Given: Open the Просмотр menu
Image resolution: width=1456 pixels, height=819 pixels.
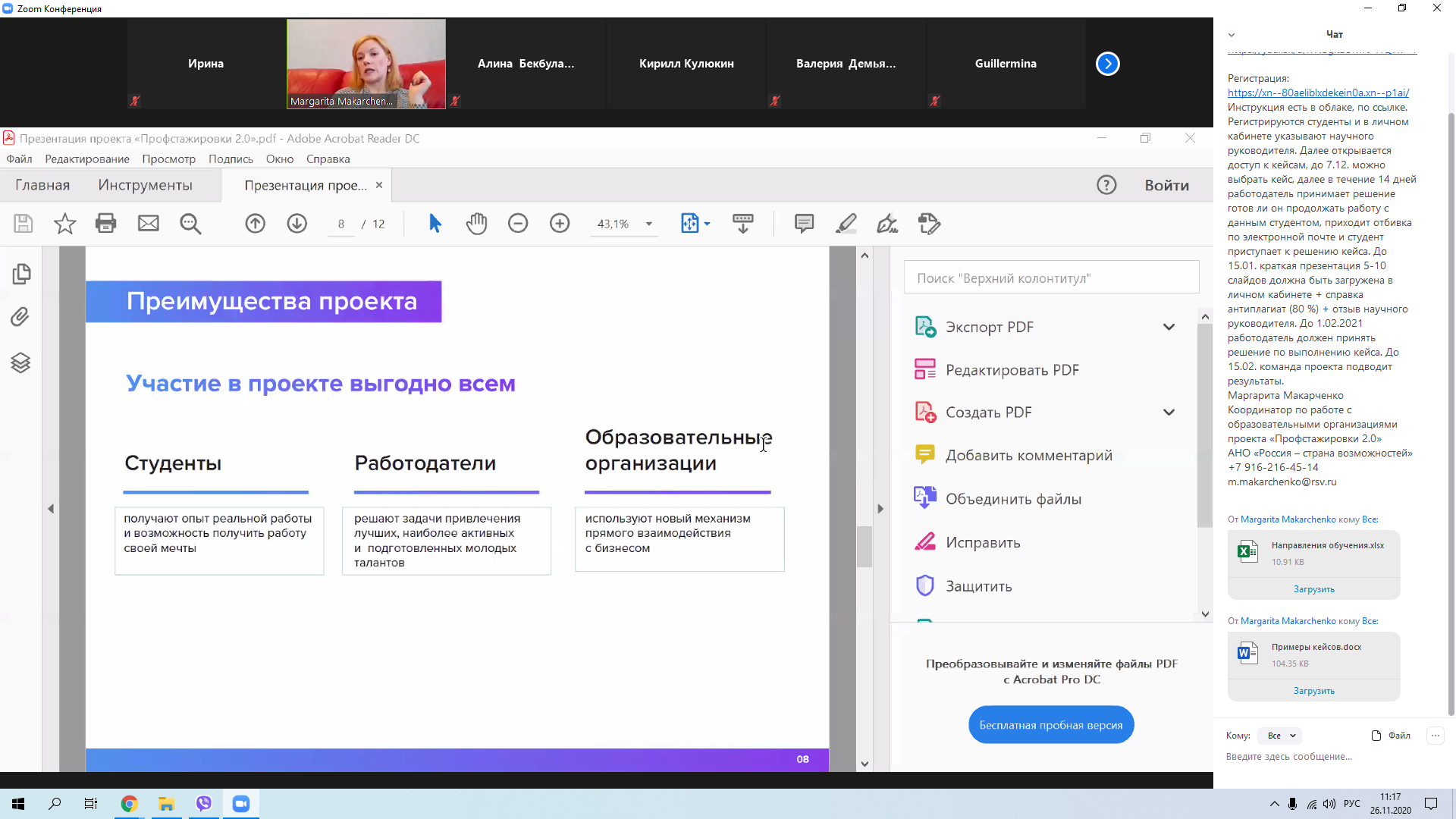Looking at the screenshot, I should click(x=168, y=159).
